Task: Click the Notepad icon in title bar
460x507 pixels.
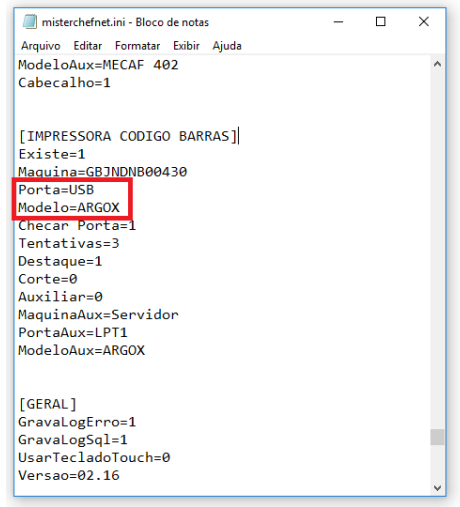Action: pyautogui.click(x=30, y=22)
